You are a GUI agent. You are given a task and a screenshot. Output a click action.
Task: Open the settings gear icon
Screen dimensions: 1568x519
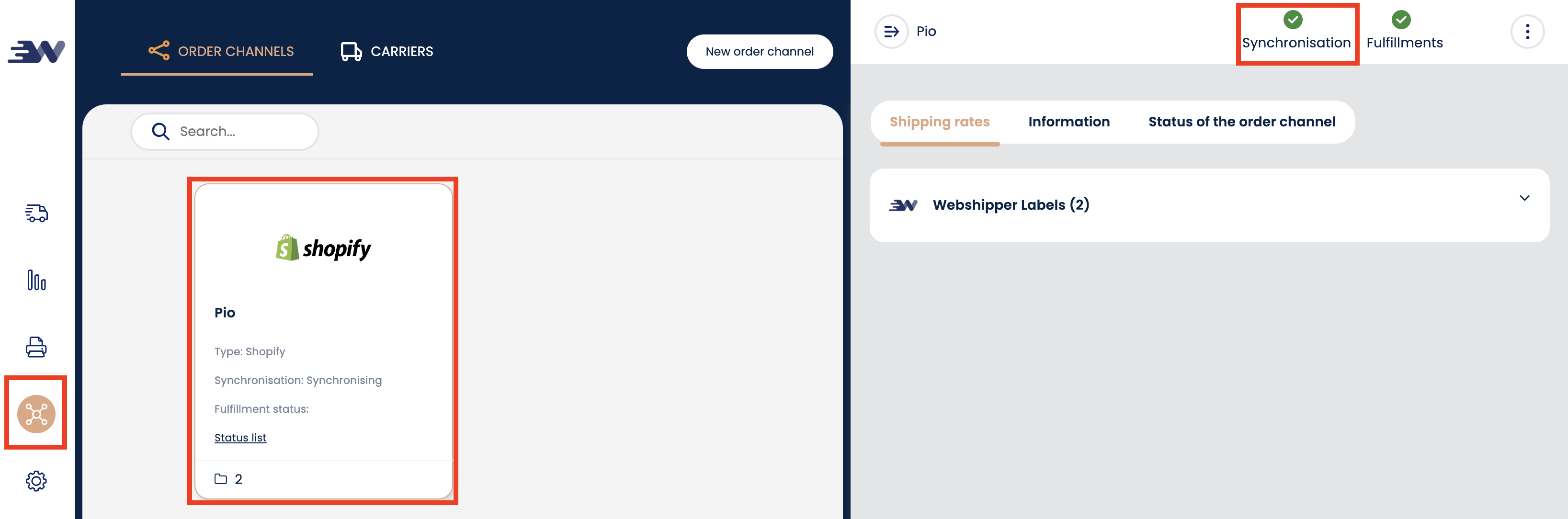[x=36, y=481]
